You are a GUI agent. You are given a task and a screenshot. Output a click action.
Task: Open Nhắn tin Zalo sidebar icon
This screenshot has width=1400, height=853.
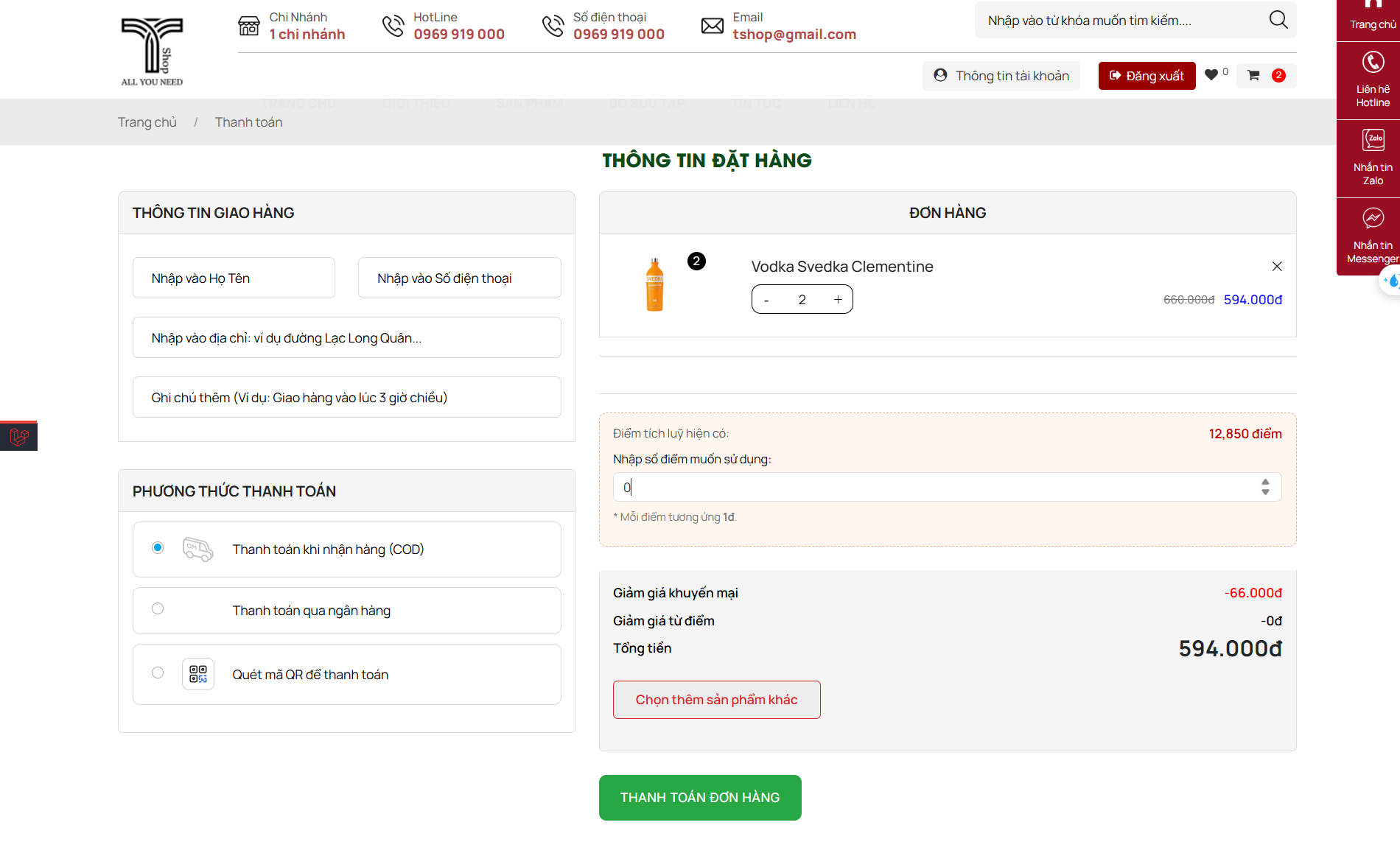tap(1373, 140)
